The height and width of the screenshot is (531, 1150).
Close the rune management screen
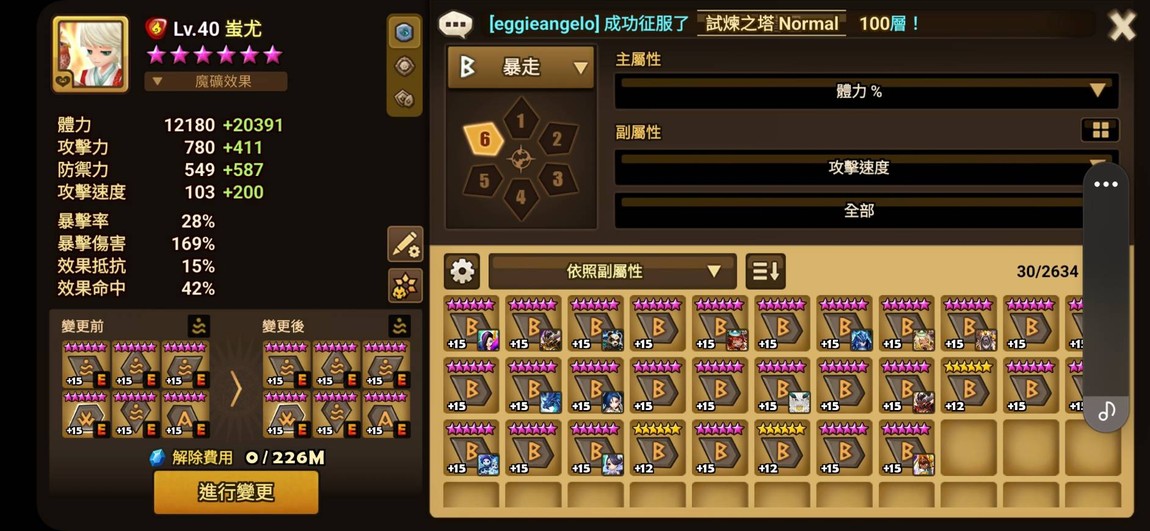pos(1122,26)
